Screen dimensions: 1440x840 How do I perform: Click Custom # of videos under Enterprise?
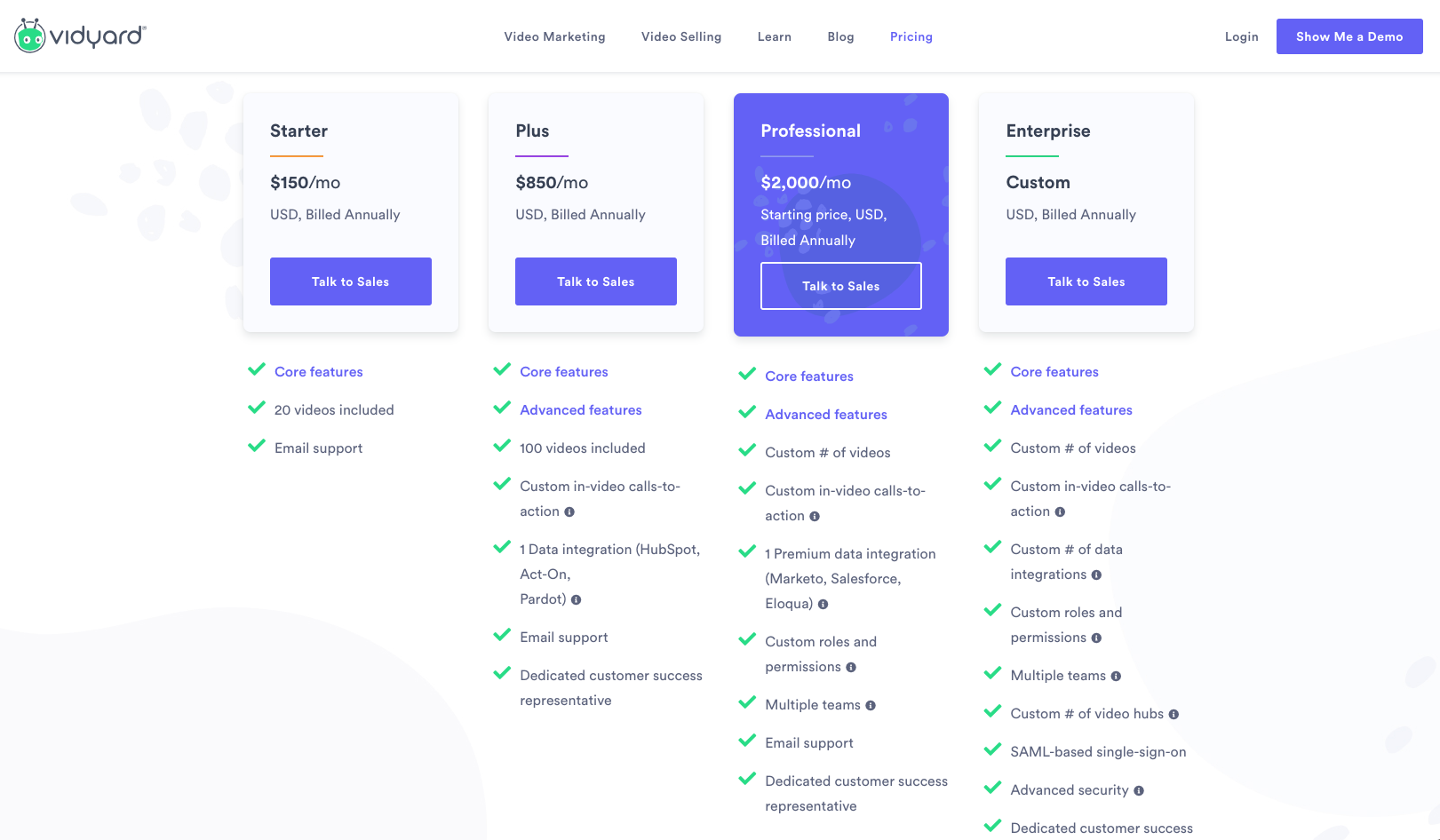(x=1073, y=448)
